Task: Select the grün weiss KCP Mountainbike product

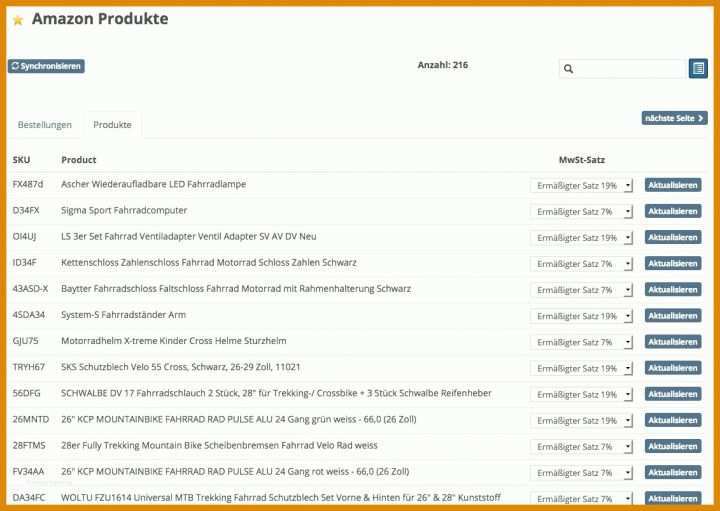Action: point(239,419)
